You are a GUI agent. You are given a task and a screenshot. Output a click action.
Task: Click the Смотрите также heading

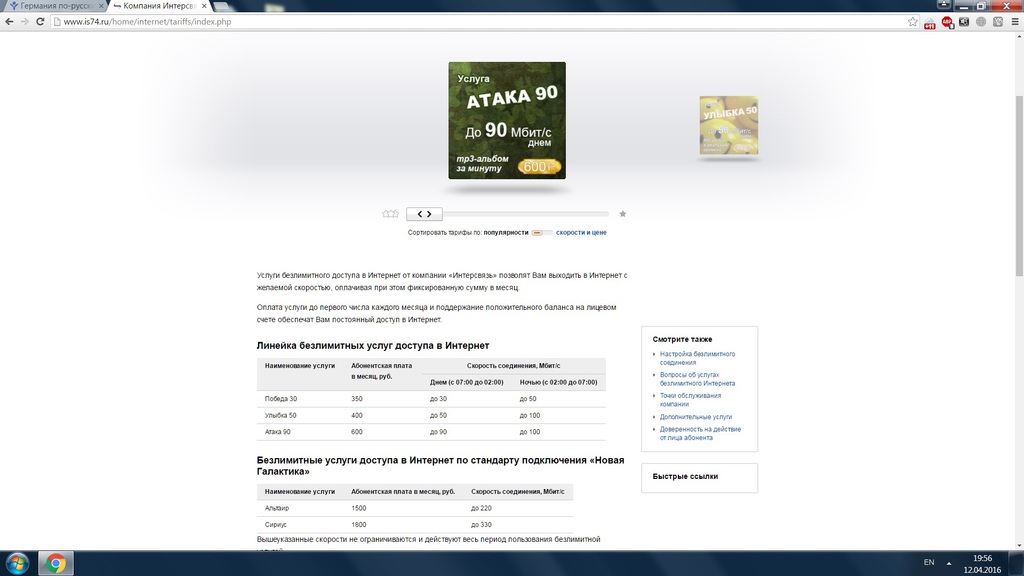pos(682,340)
